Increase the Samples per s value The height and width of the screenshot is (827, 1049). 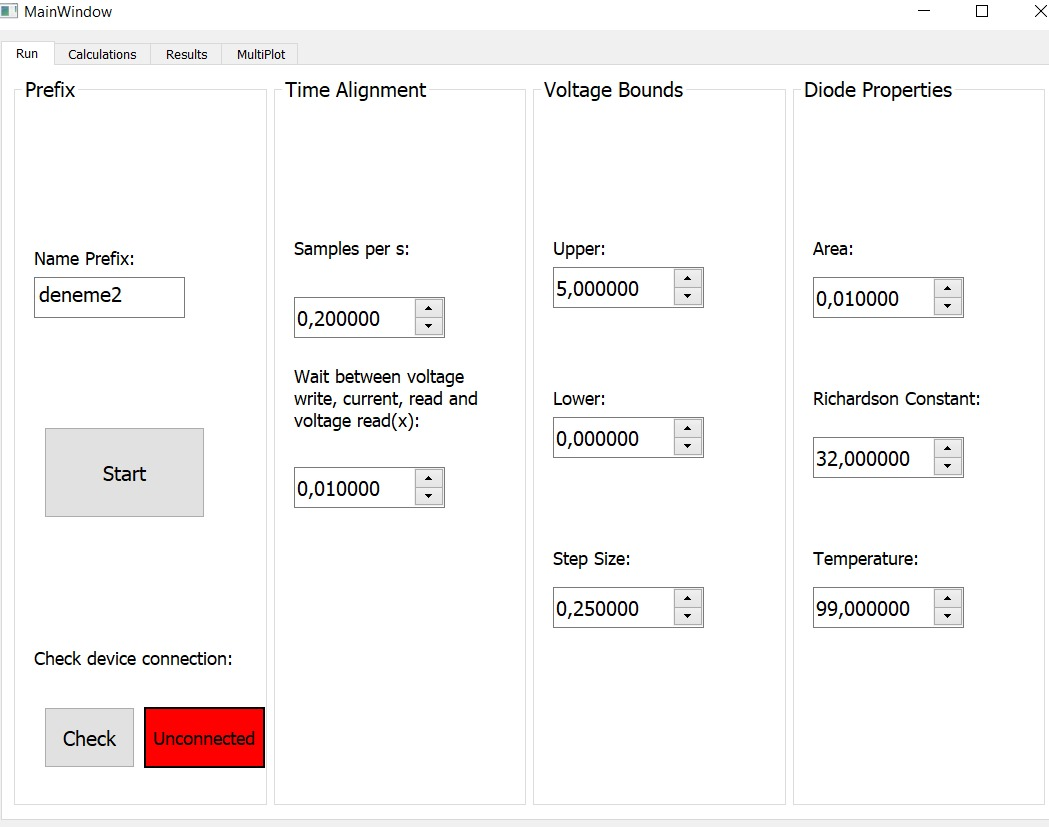[x=428, y=308]
